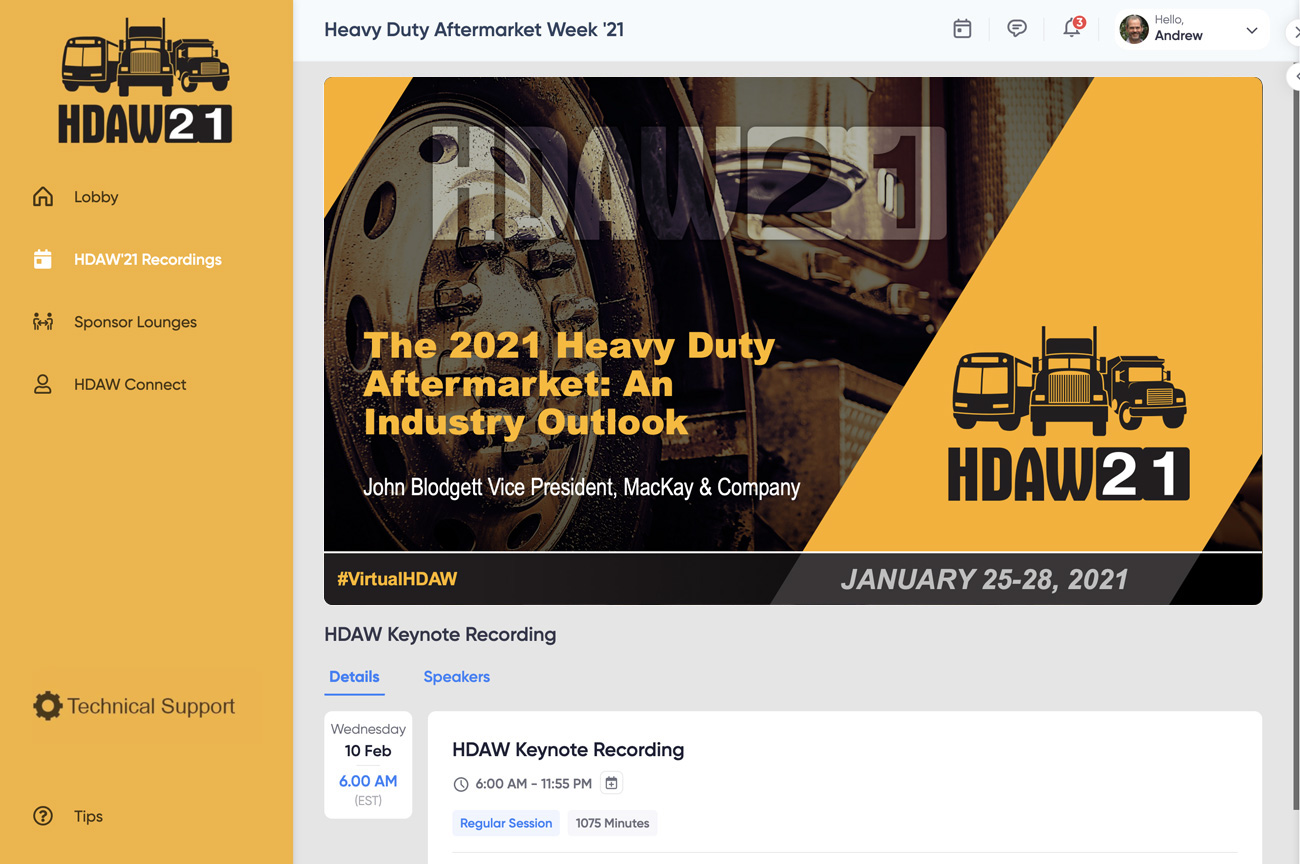
Task: Click the Tips question mark icon
Action: (x=43, y=816)
